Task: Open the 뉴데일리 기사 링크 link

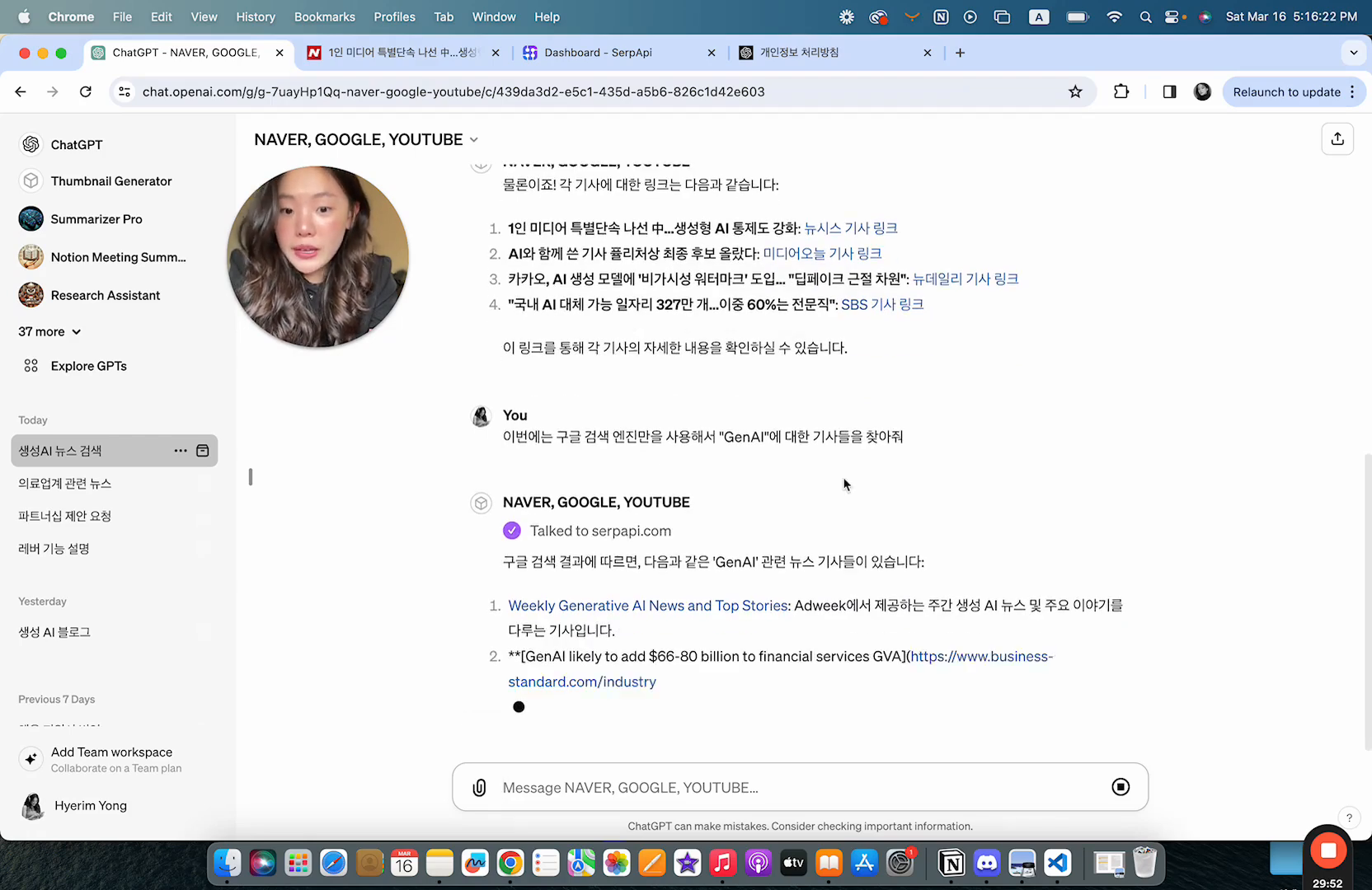Action: coord(966,279)
